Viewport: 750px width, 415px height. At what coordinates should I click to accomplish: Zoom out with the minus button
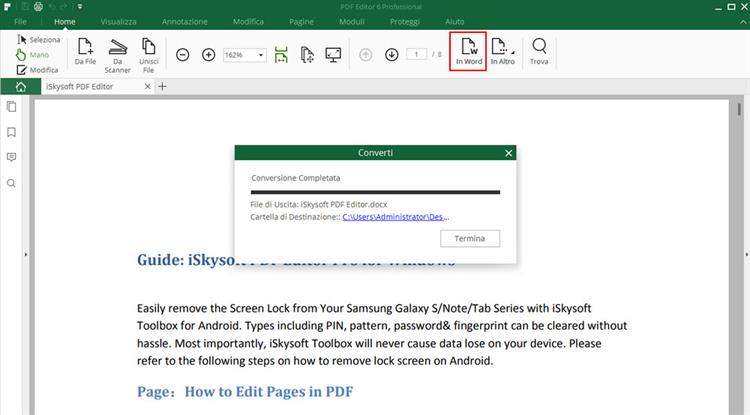(183, 55)
